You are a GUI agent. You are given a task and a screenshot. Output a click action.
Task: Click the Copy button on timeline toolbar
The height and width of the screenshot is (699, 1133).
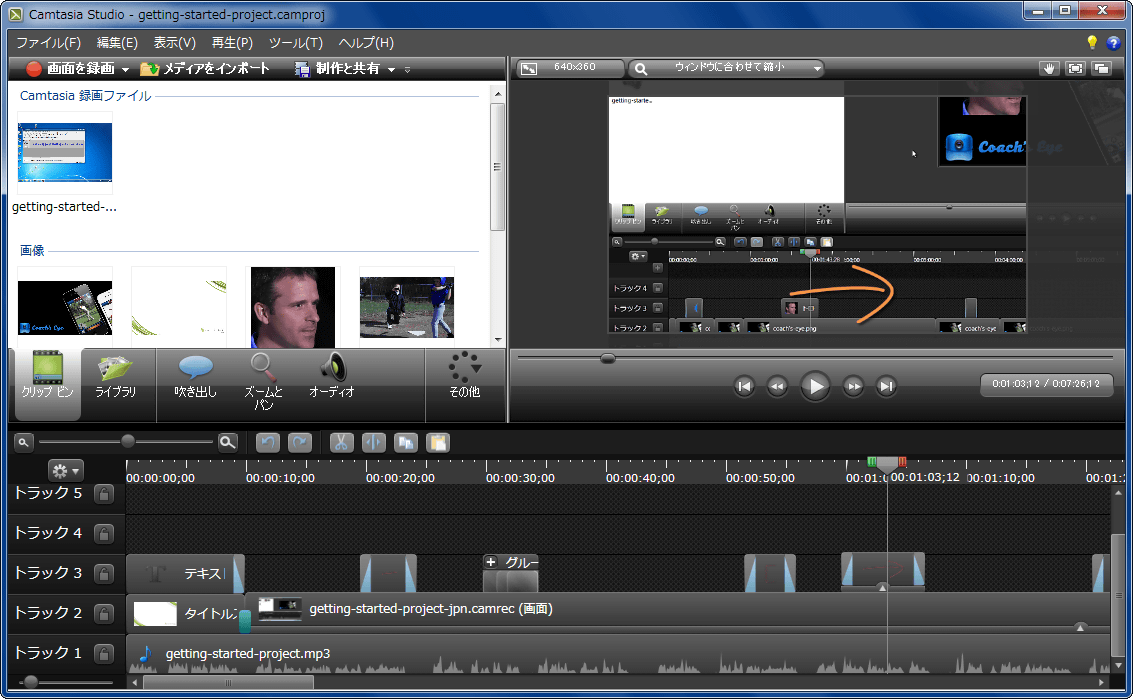point(405,442)
